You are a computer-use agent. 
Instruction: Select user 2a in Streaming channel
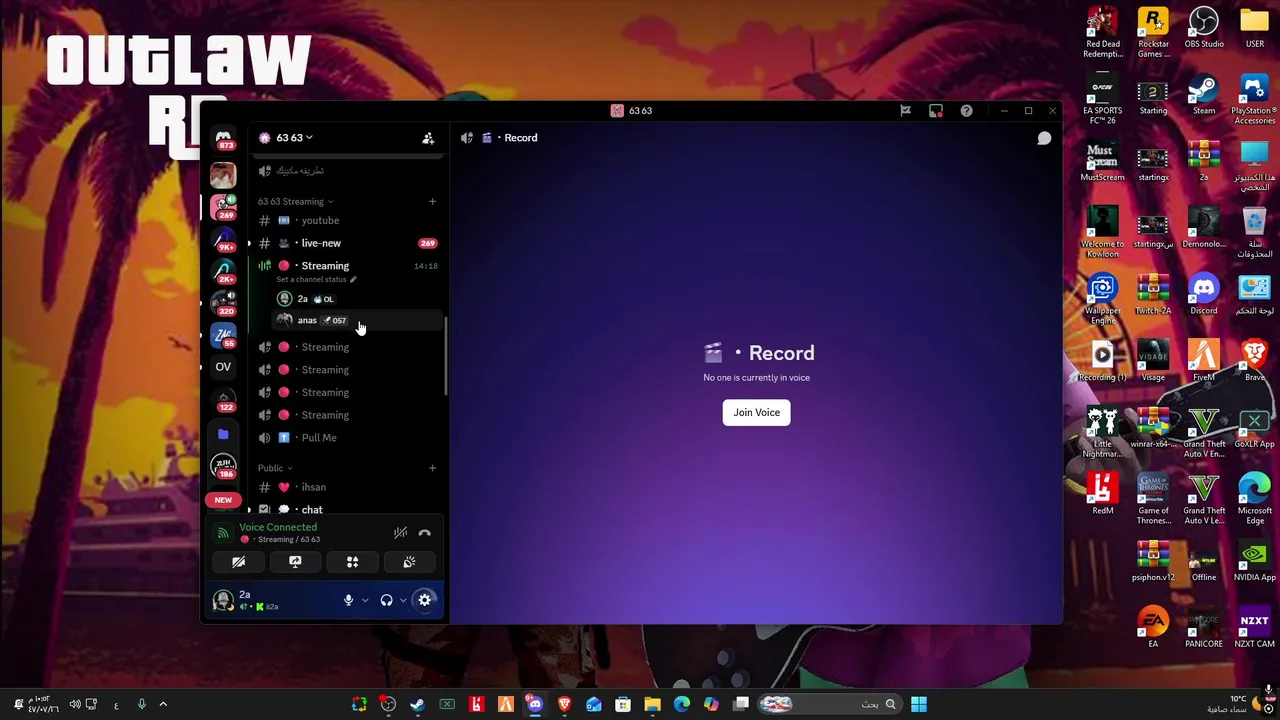pyautogui.click(x=356, y=299)
